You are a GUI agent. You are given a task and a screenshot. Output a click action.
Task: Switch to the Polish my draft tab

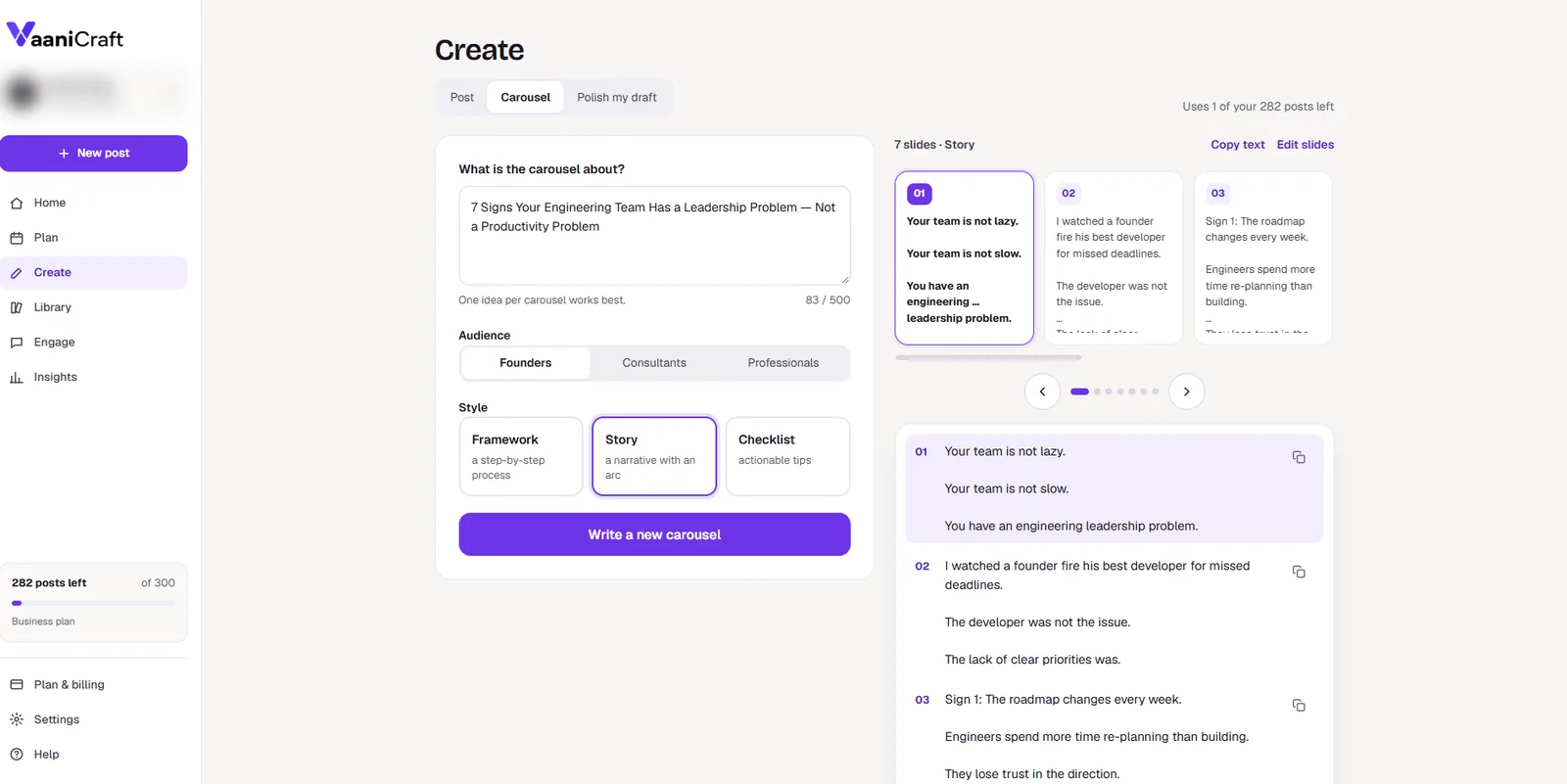click(617, 98)
